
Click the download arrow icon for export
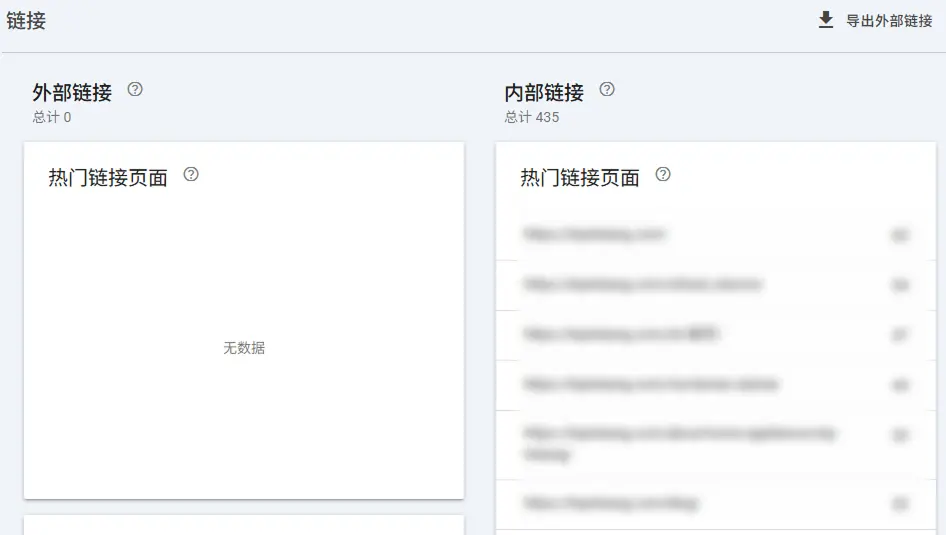(x=826, y=20)
